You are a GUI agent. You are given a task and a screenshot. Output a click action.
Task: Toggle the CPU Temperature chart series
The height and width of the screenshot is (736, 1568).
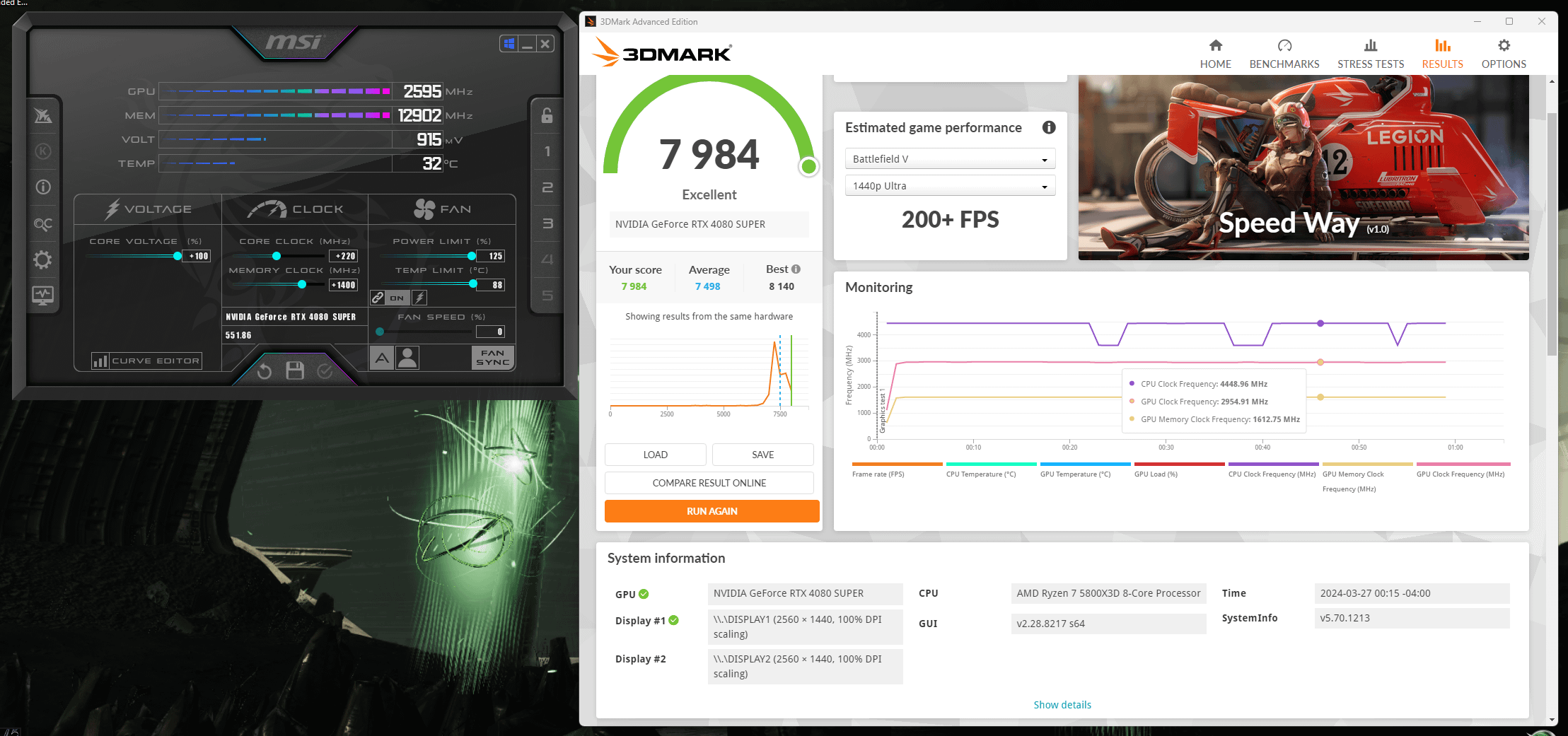coord(992,470)
